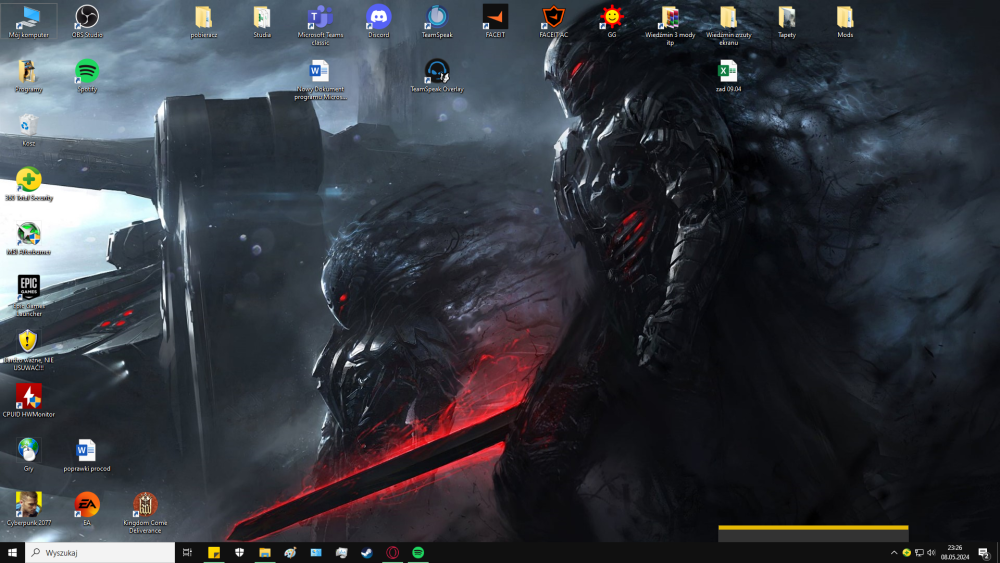Select the Epic Games Launcher icon
This screenshot has height=563, width=1000.
[29, 287]
